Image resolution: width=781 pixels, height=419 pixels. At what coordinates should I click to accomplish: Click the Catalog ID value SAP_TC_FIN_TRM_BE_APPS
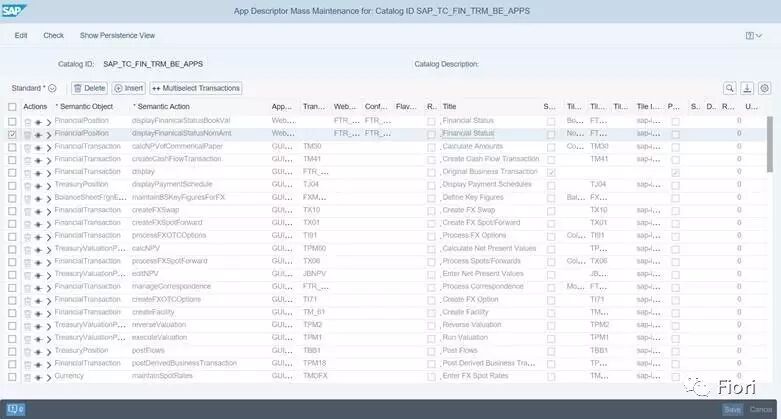click(153, 64)
